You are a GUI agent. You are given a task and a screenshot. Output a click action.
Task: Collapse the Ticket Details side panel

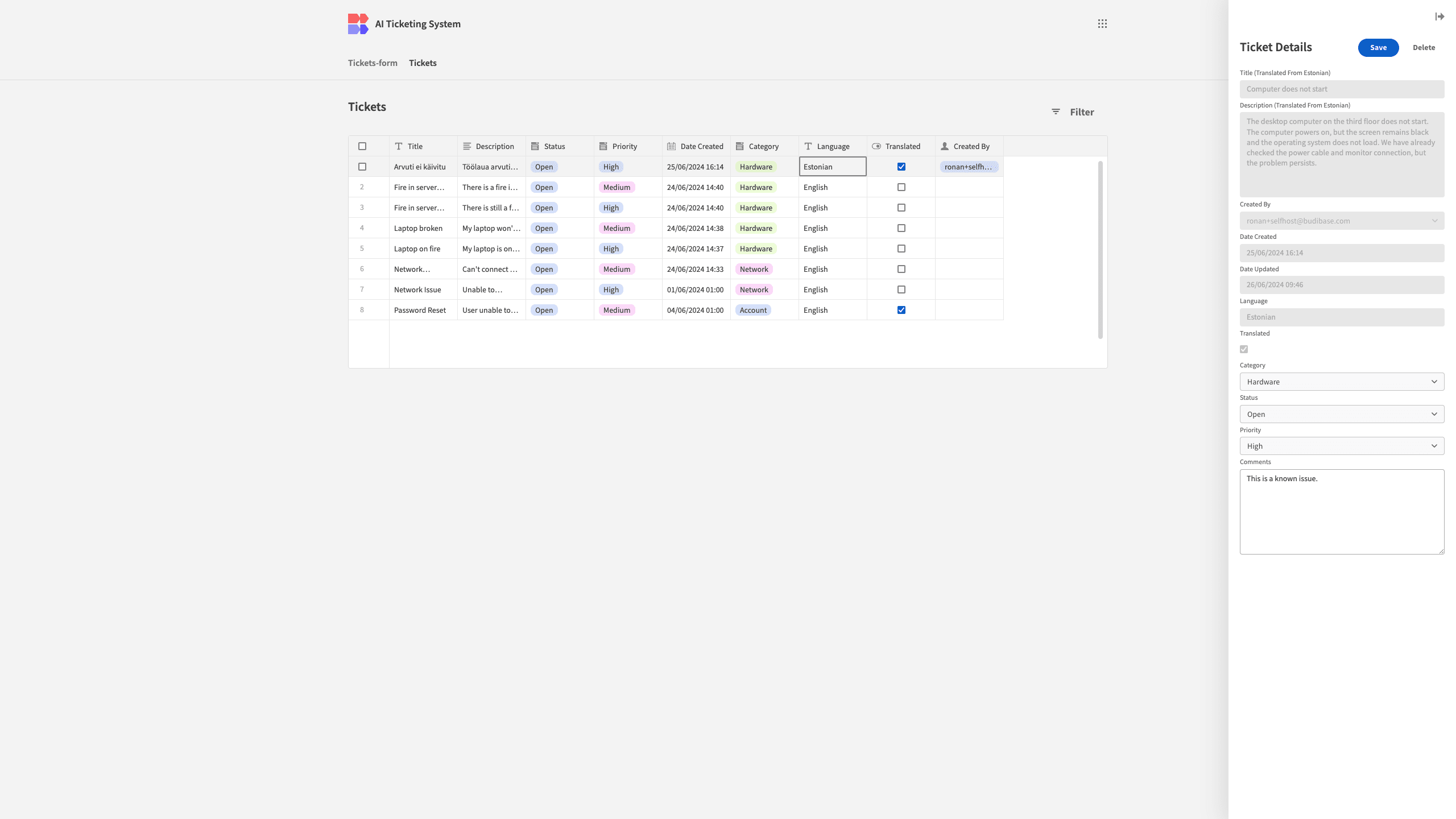click(1440, 16)
